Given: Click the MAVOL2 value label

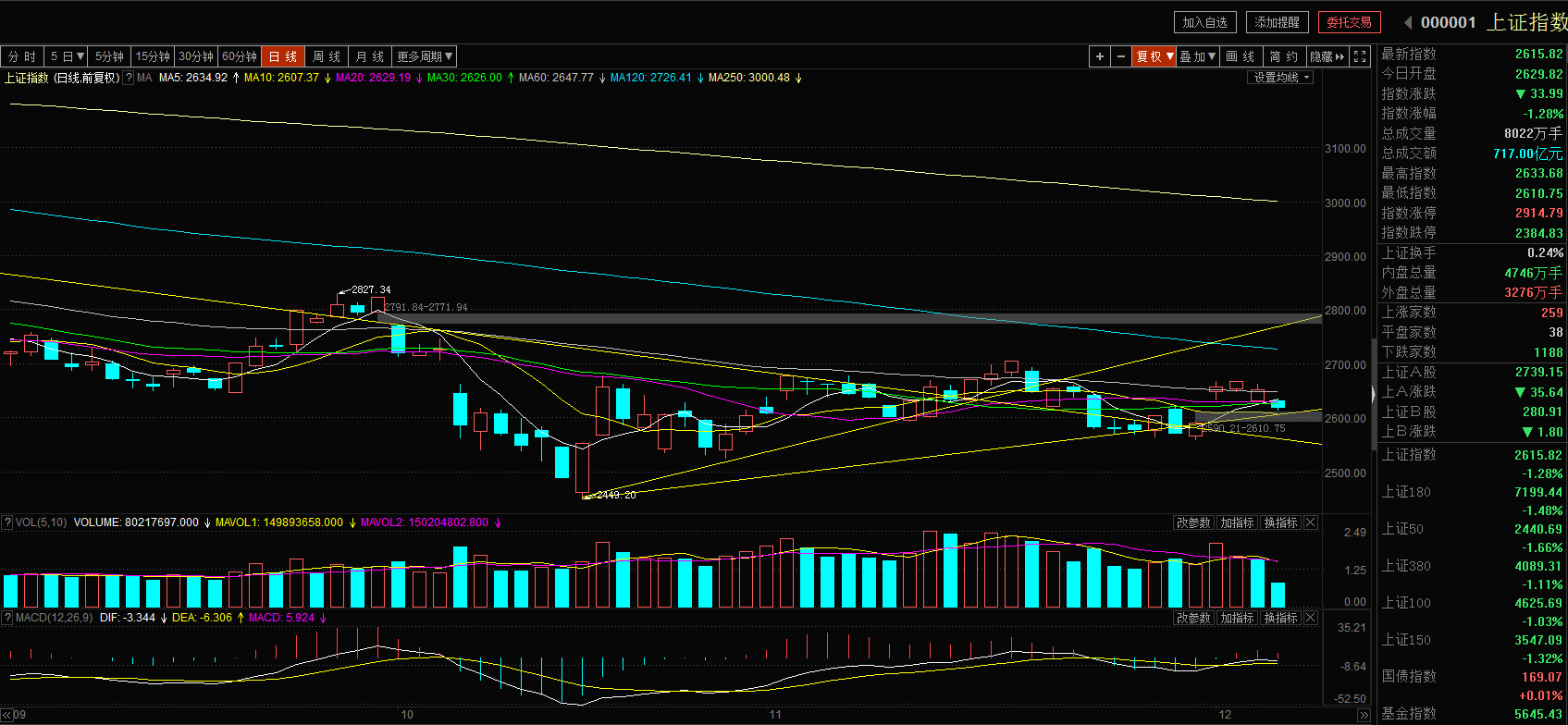Looking at the screenshot, I should pyautogui.click(x=425, y=522).
